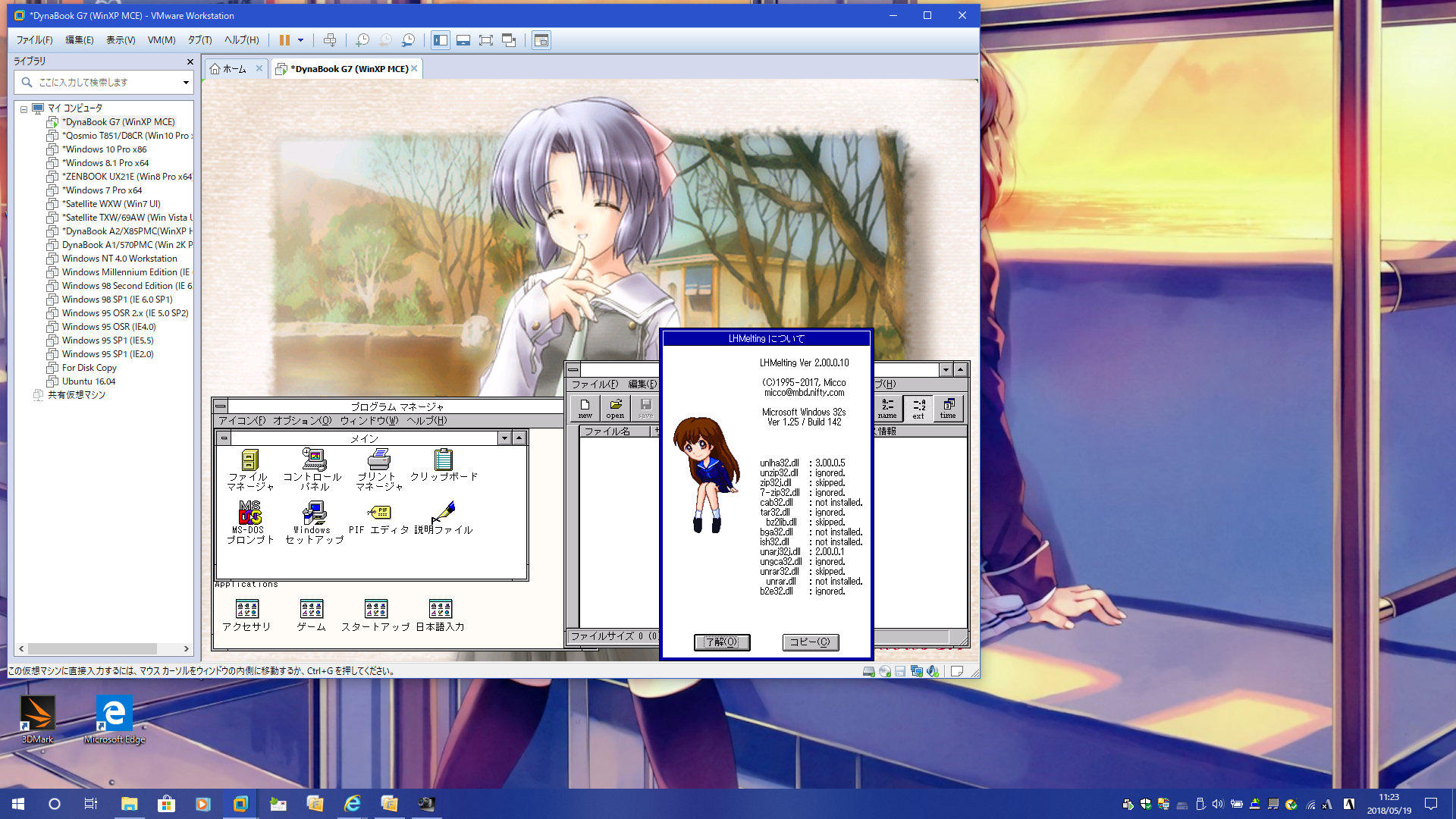1456x819 pixels.
Task: Open the ヘルプ(H) menu in VMware
Action: pyautogui.click(x=241, y=40)
